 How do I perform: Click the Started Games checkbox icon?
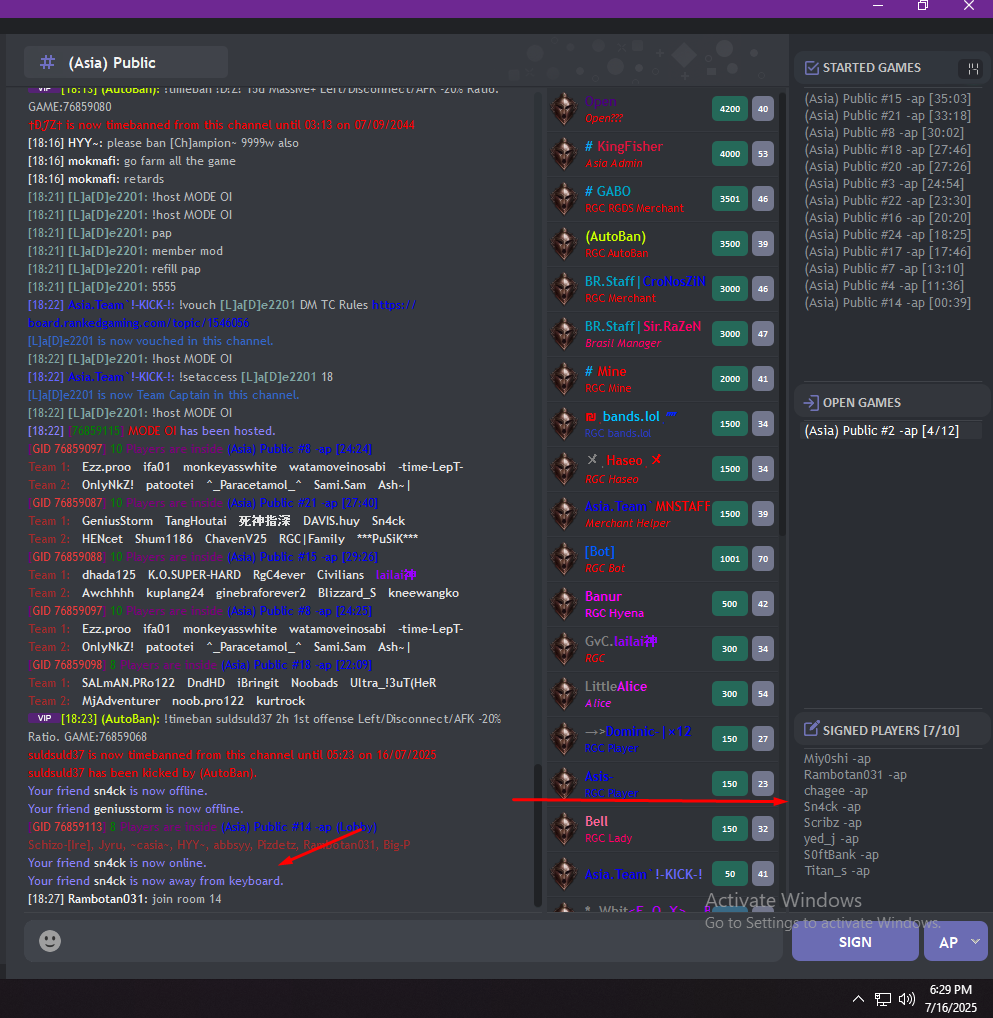[x=811, y=68]
